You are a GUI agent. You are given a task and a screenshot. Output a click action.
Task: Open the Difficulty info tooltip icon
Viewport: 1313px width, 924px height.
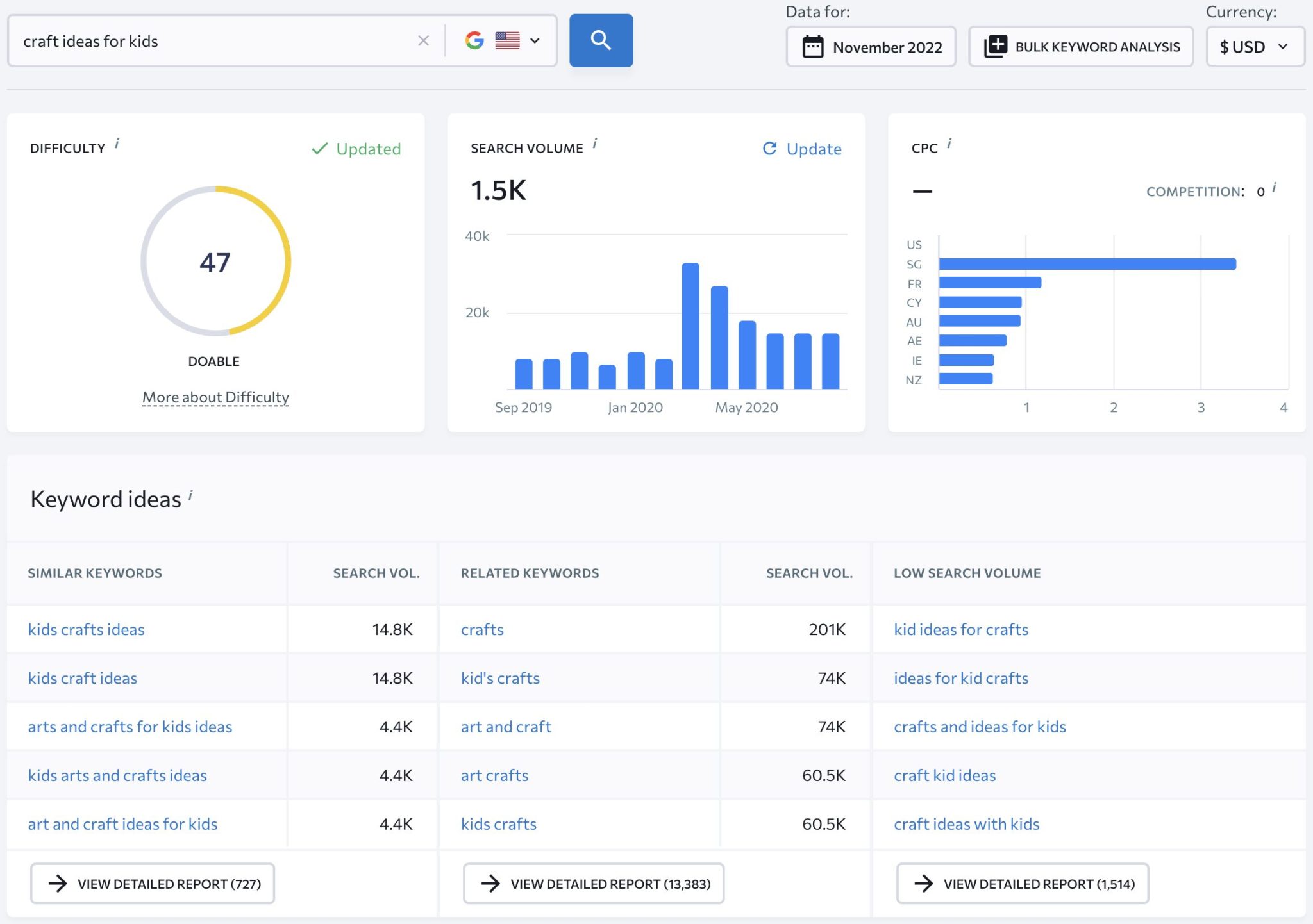point(117,144)
